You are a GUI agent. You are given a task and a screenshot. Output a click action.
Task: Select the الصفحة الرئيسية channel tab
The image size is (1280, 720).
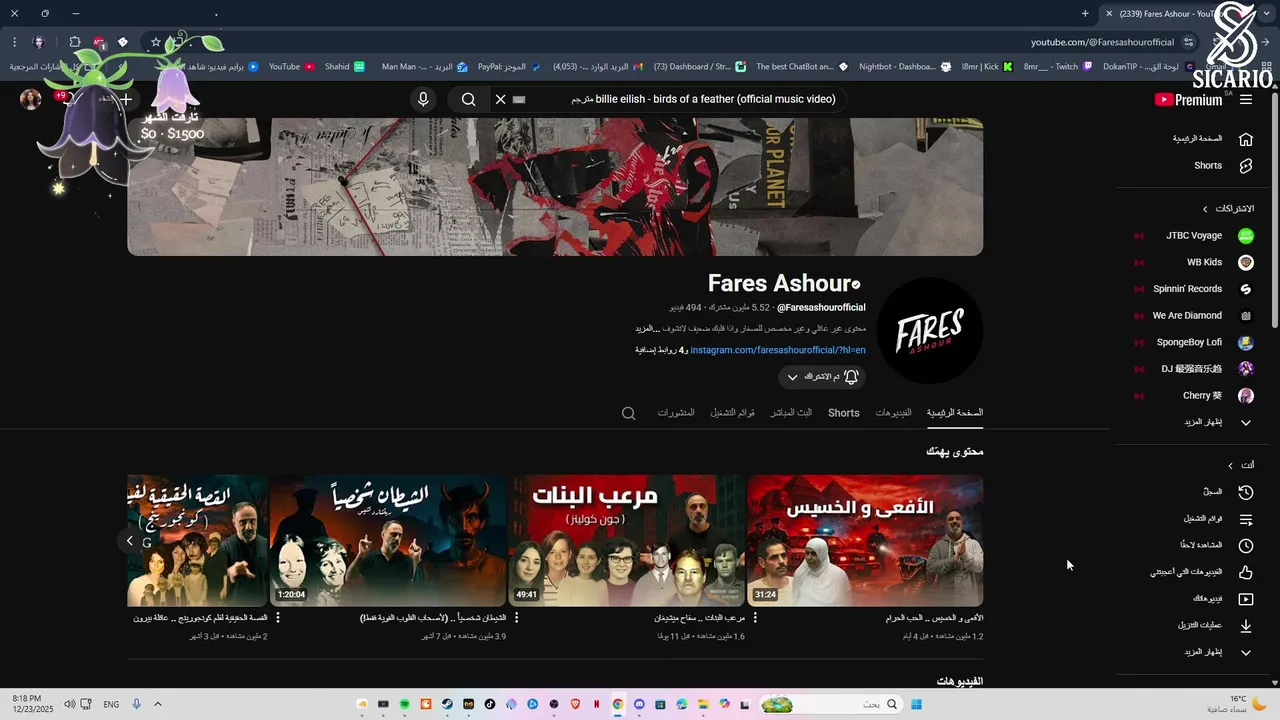(x=955, y=413)
